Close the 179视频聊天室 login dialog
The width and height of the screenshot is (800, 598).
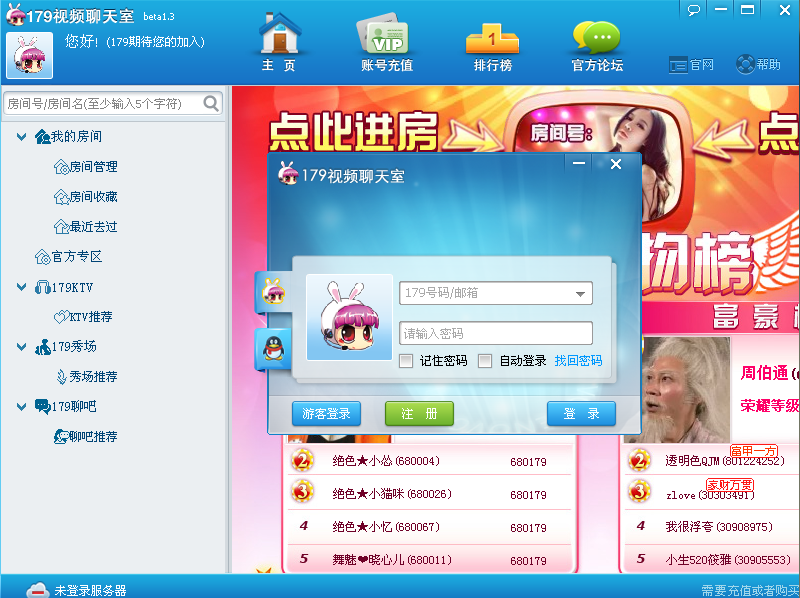[616, 164]
